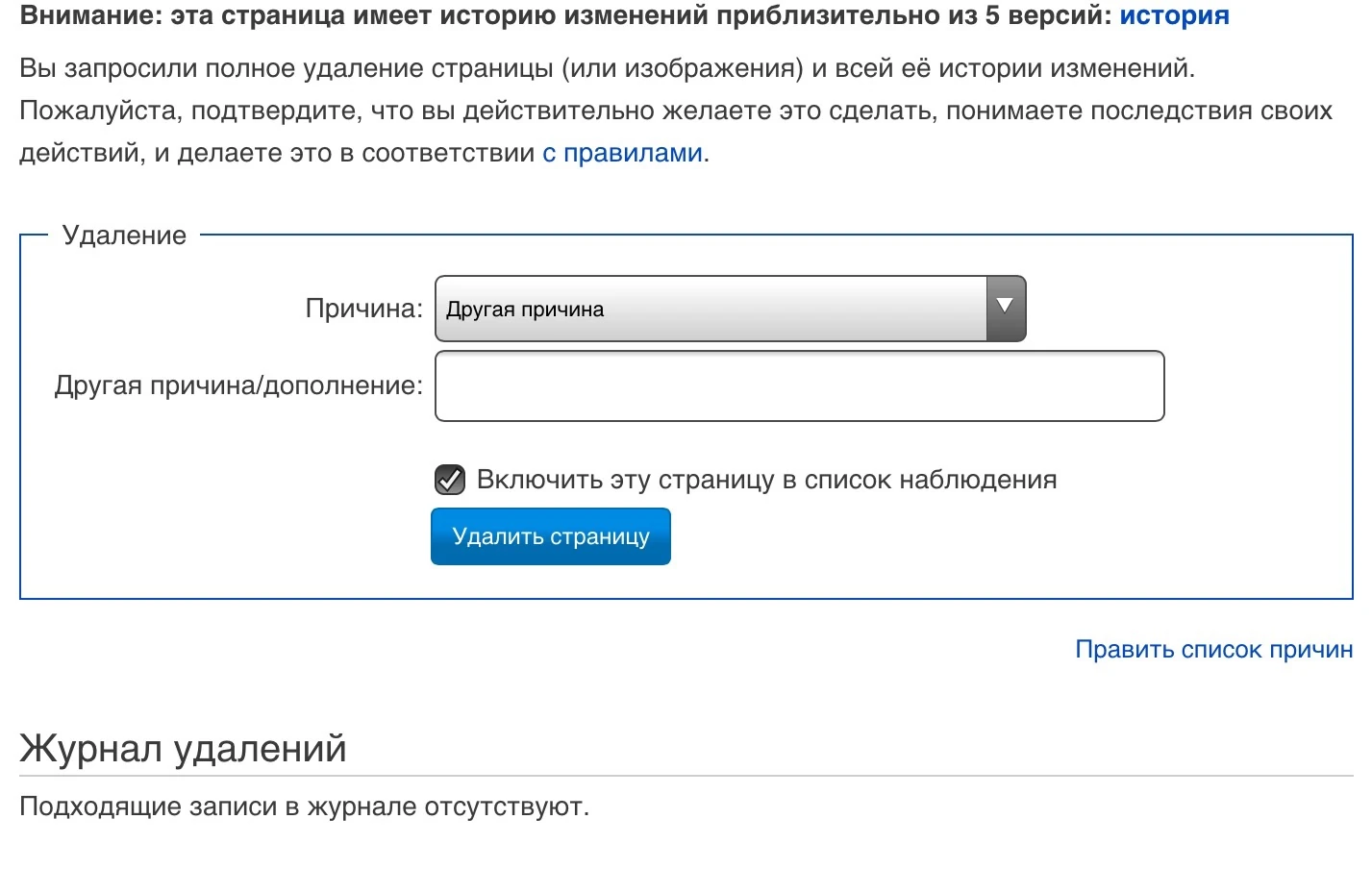Click the 'Подходящие записи в журнале отсутствуют' message
Screen dimensions: 1372x869
[304, 806]
